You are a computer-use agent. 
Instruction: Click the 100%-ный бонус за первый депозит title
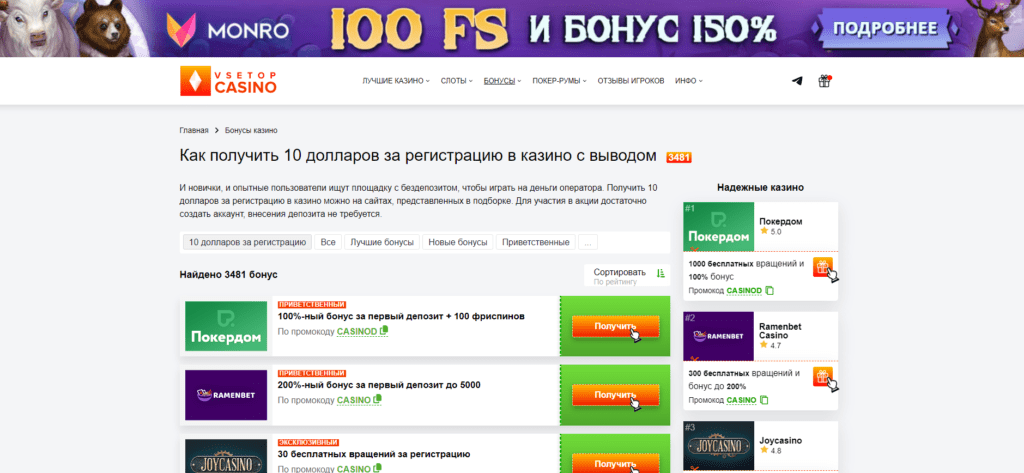401,316
